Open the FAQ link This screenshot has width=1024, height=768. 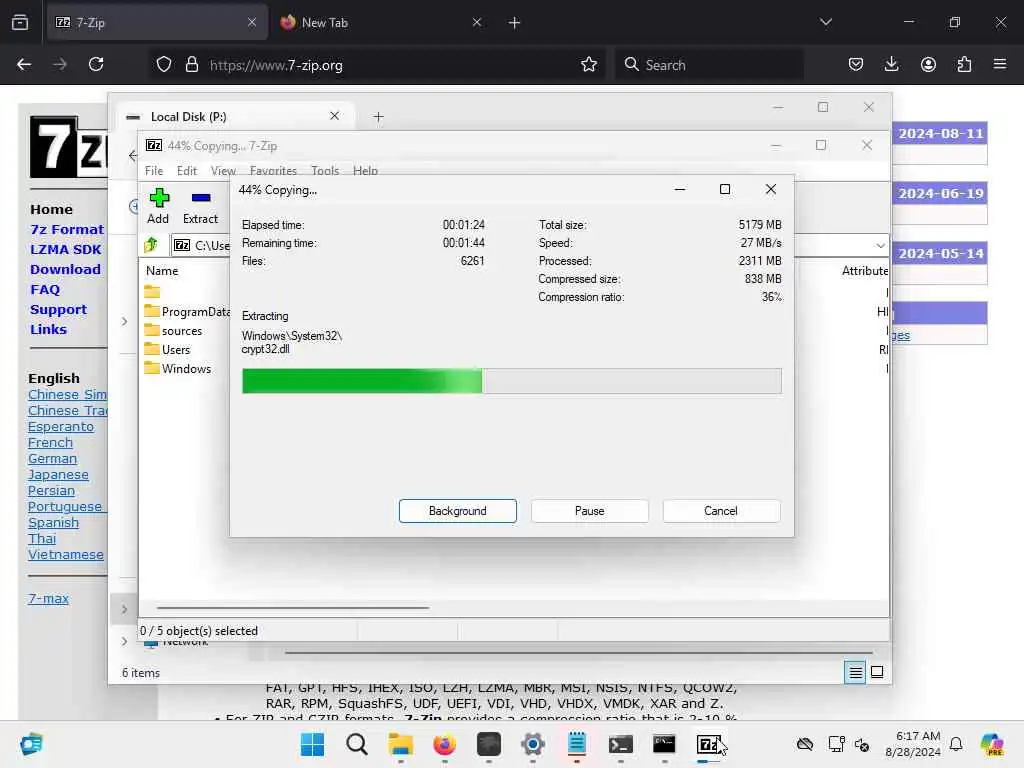pos(44,289)
